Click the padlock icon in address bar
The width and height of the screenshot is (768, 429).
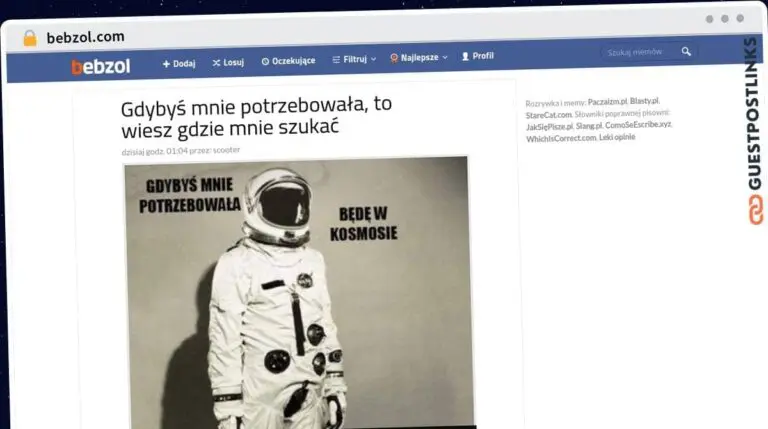(x=29, y=38)
